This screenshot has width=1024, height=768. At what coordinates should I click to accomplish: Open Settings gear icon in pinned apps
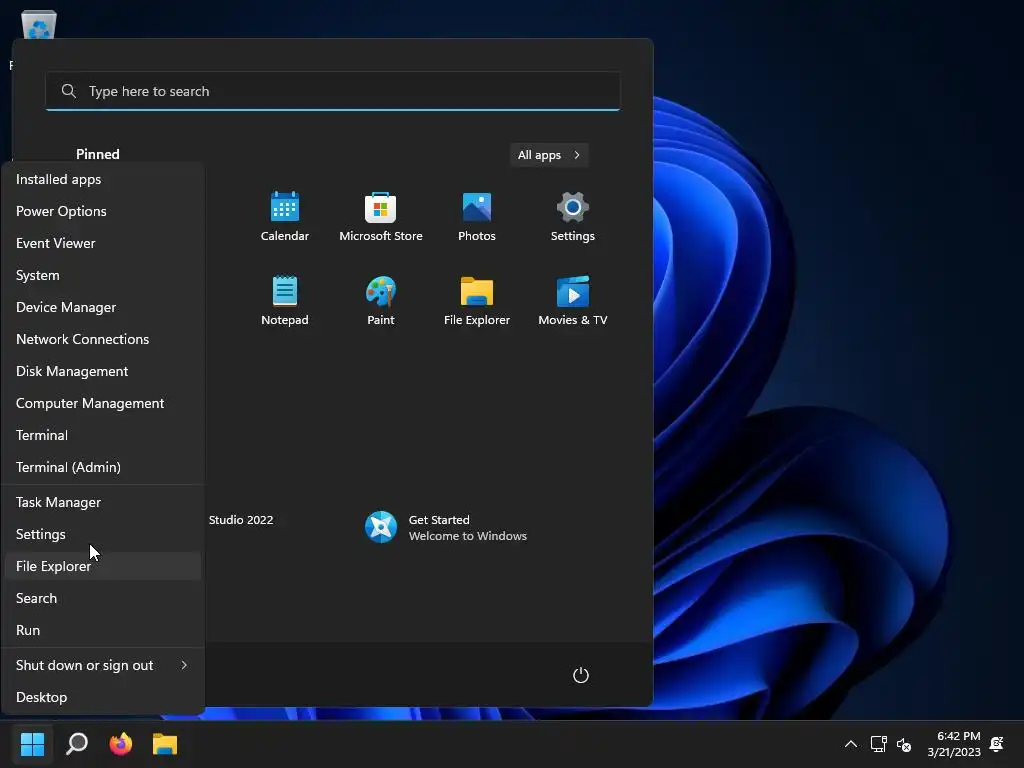[573, 216]
